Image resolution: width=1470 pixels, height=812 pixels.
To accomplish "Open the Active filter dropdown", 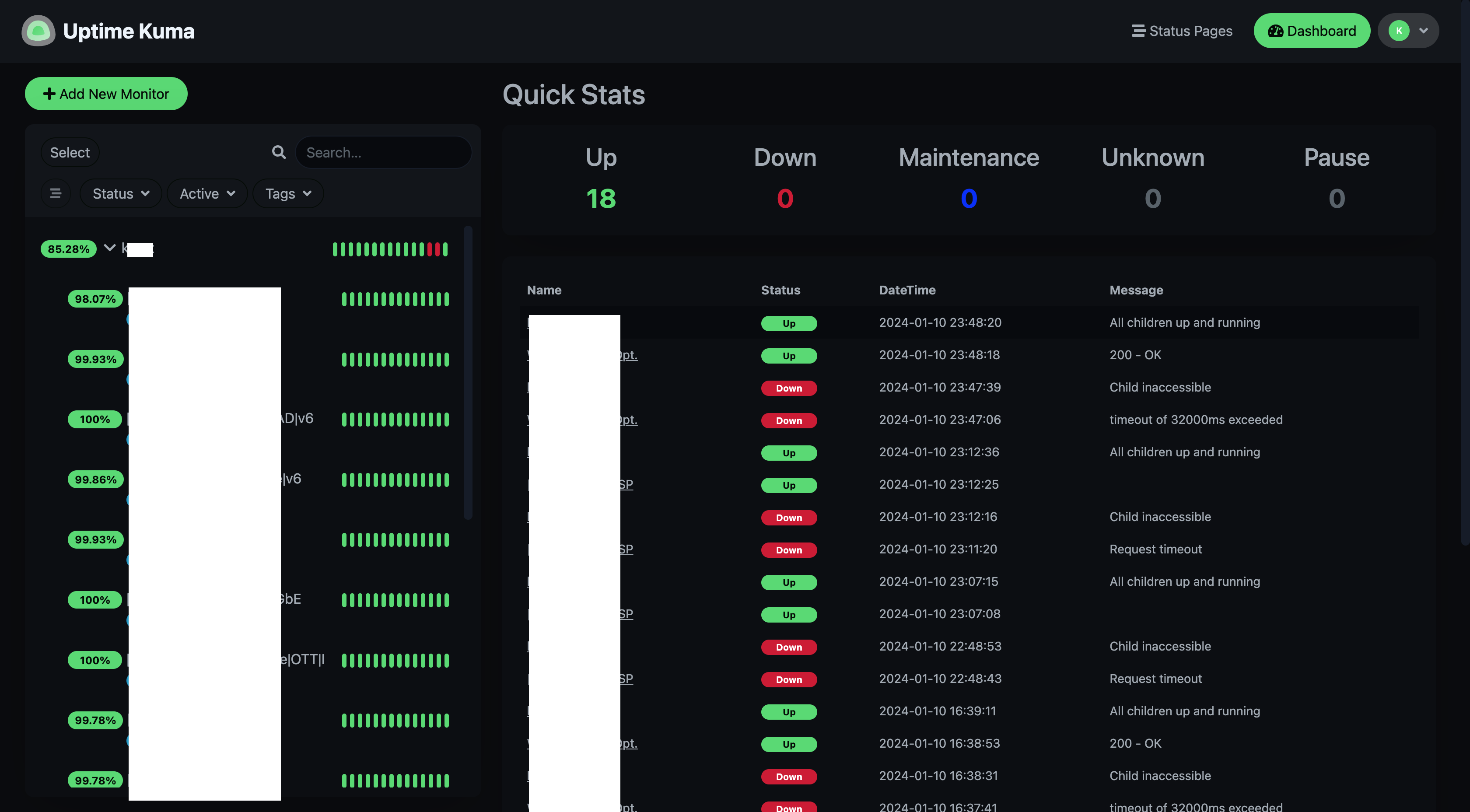I will point(207,193).
